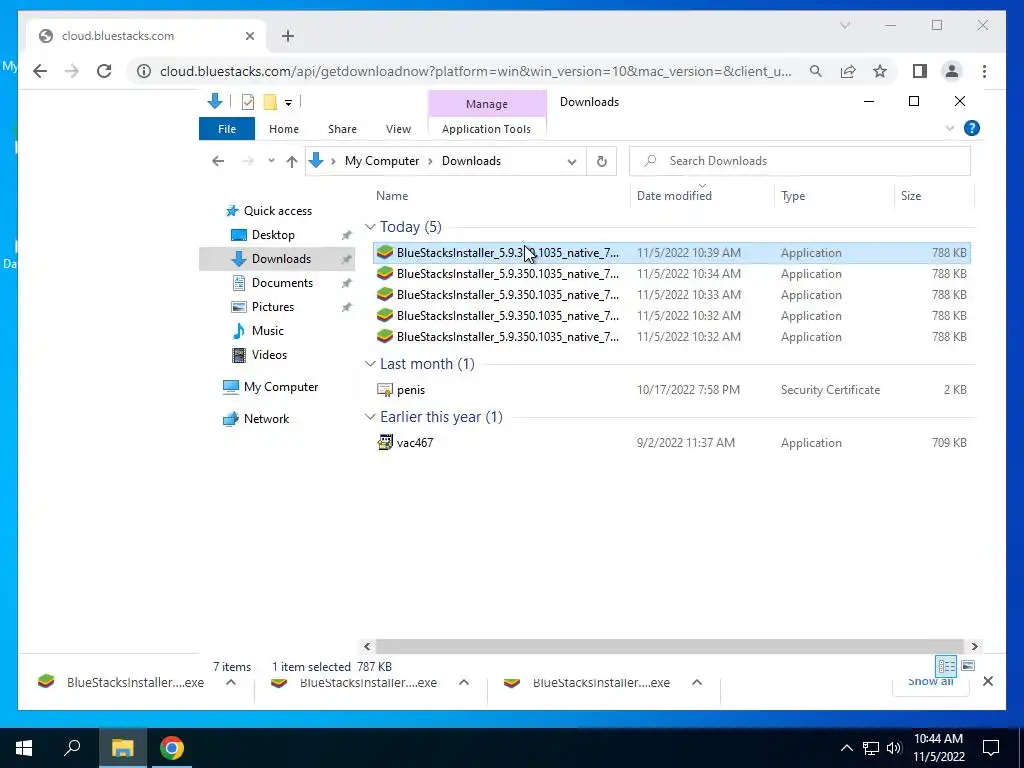Select Pictures in navigation pane

[272, 307]
